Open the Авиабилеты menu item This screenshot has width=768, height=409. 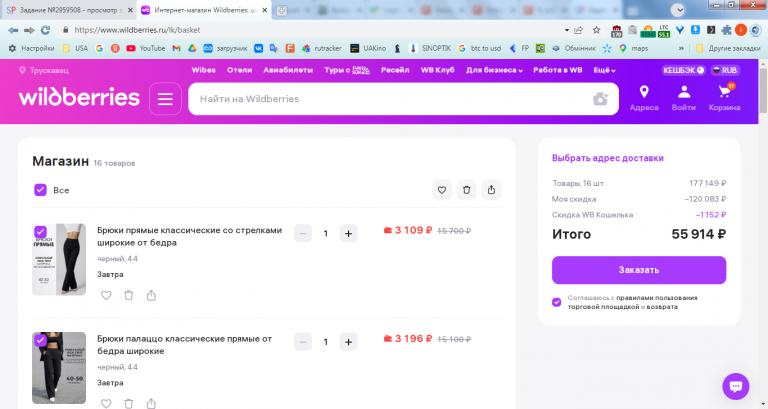click(288, 70)
